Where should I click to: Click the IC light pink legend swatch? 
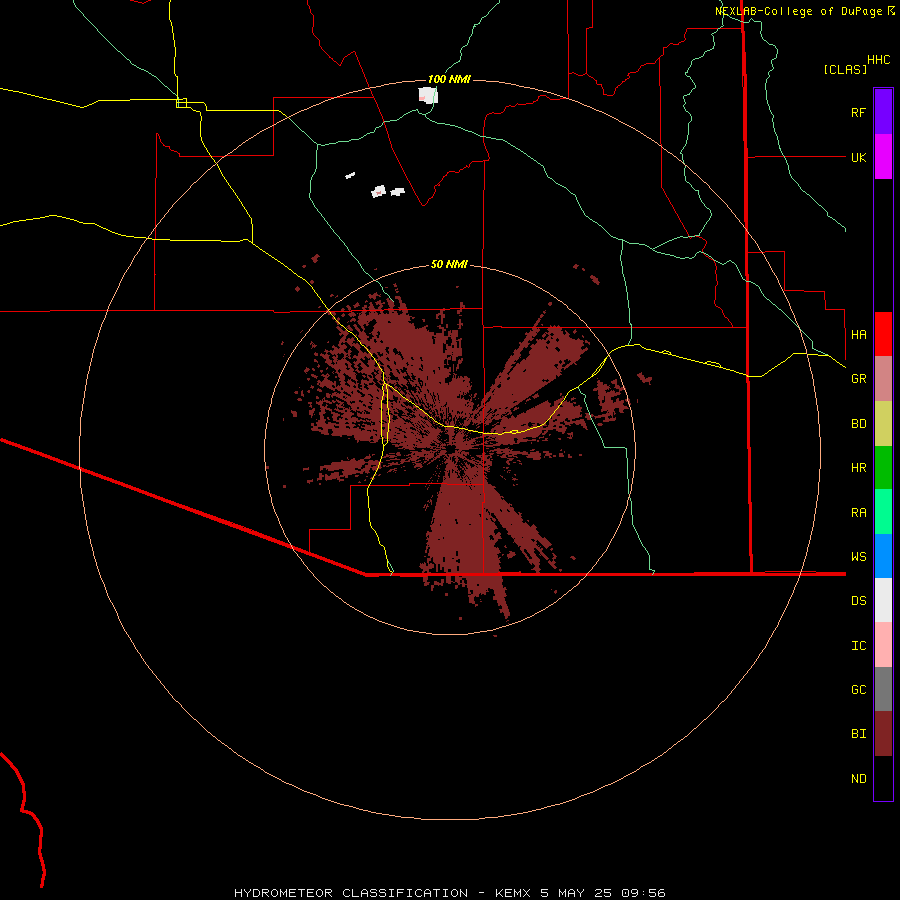[x=883, y=645]
